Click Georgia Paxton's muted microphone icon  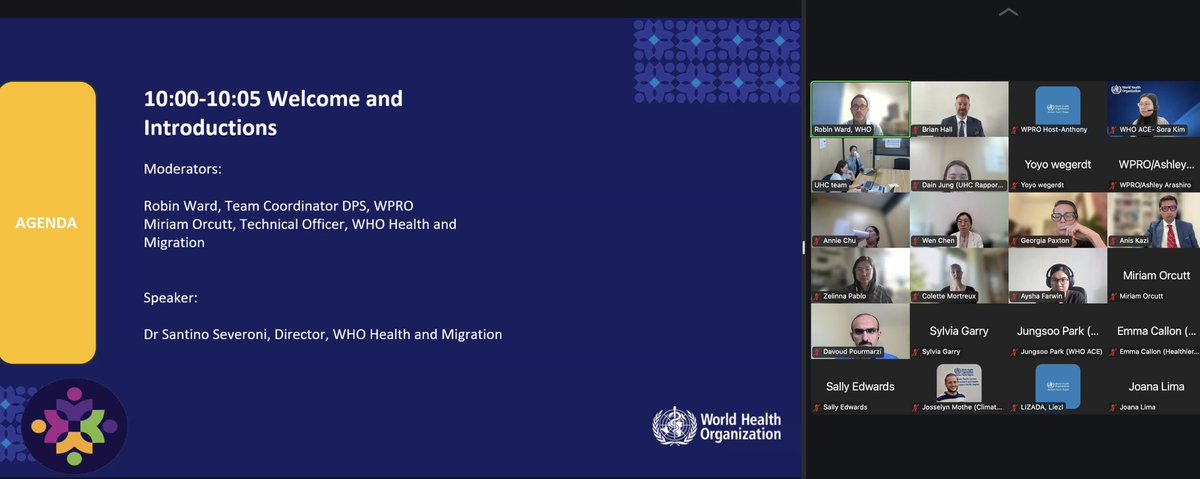coord(1015,241)
